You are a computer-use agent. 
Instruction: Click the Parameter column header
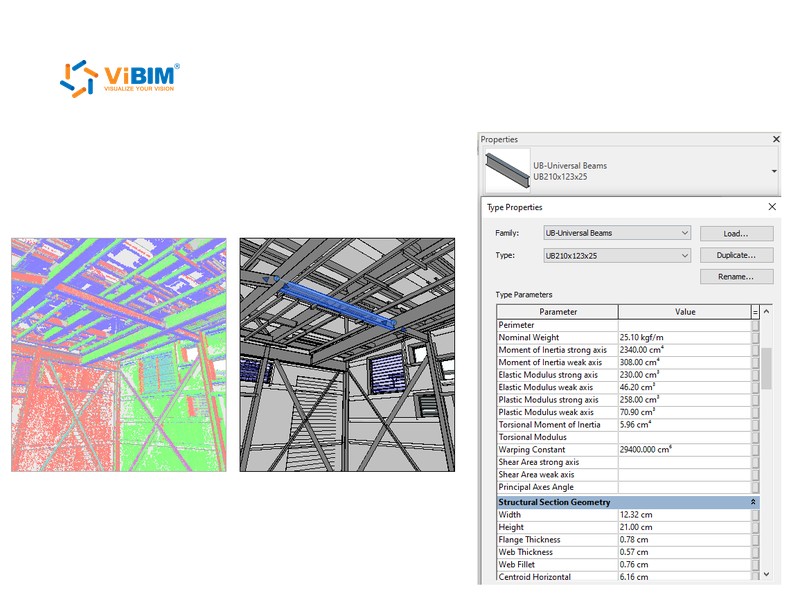(x=558, y=312)
